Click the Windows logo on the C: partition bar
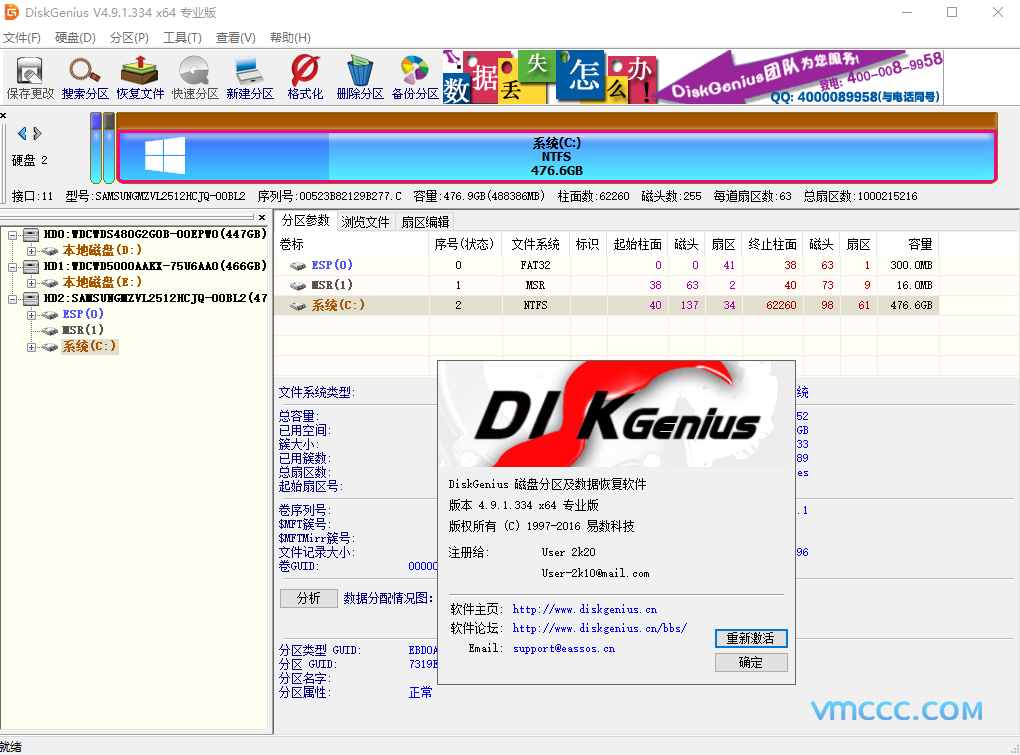The height and width of the screenshot is (755, 1020). click(x=165, y=155)
